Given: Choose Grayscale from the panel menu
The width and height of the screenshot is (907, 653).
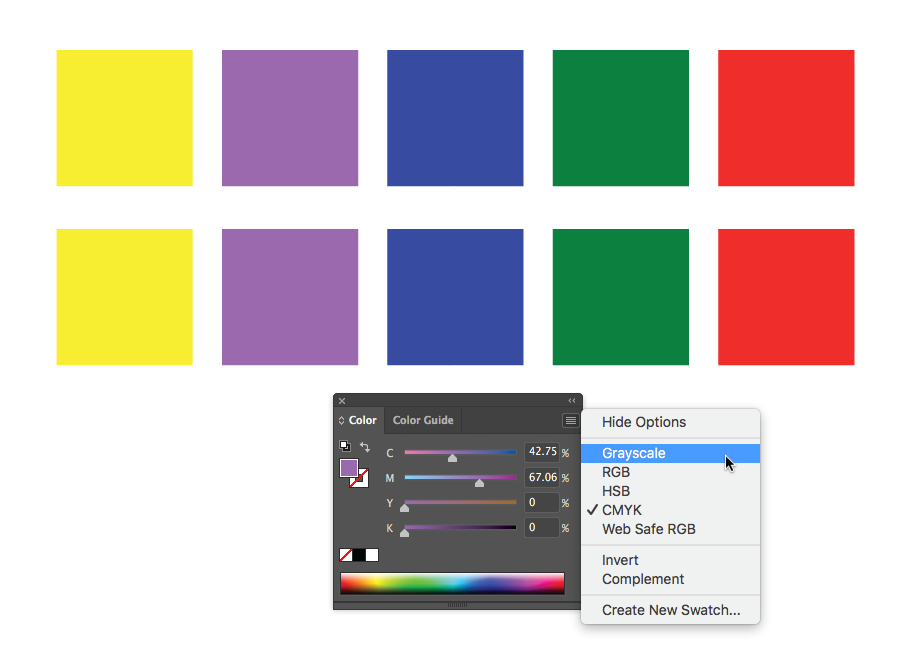Looking at the screenshot, I should (x=634, y=453).
